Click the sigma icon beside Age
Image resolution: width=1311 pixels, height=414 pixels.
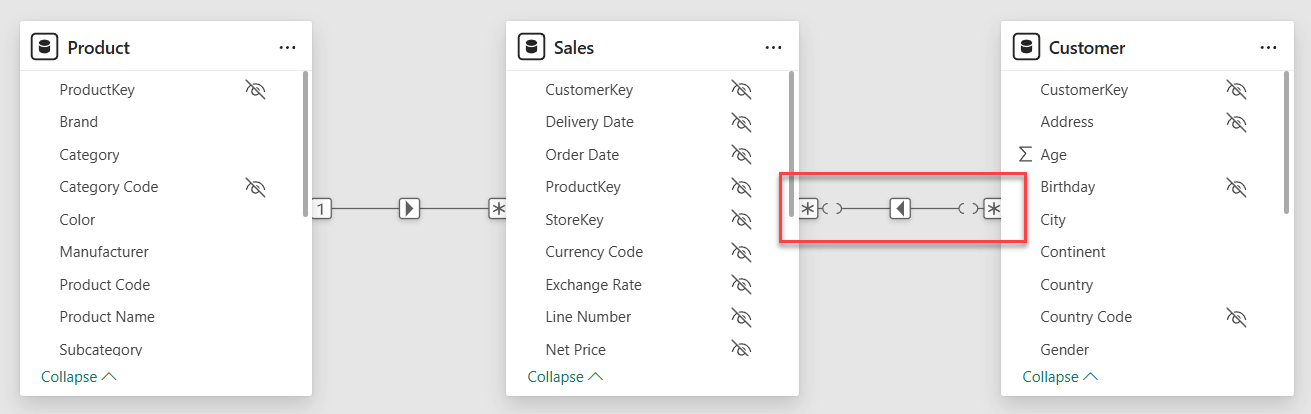point(1024,155)
